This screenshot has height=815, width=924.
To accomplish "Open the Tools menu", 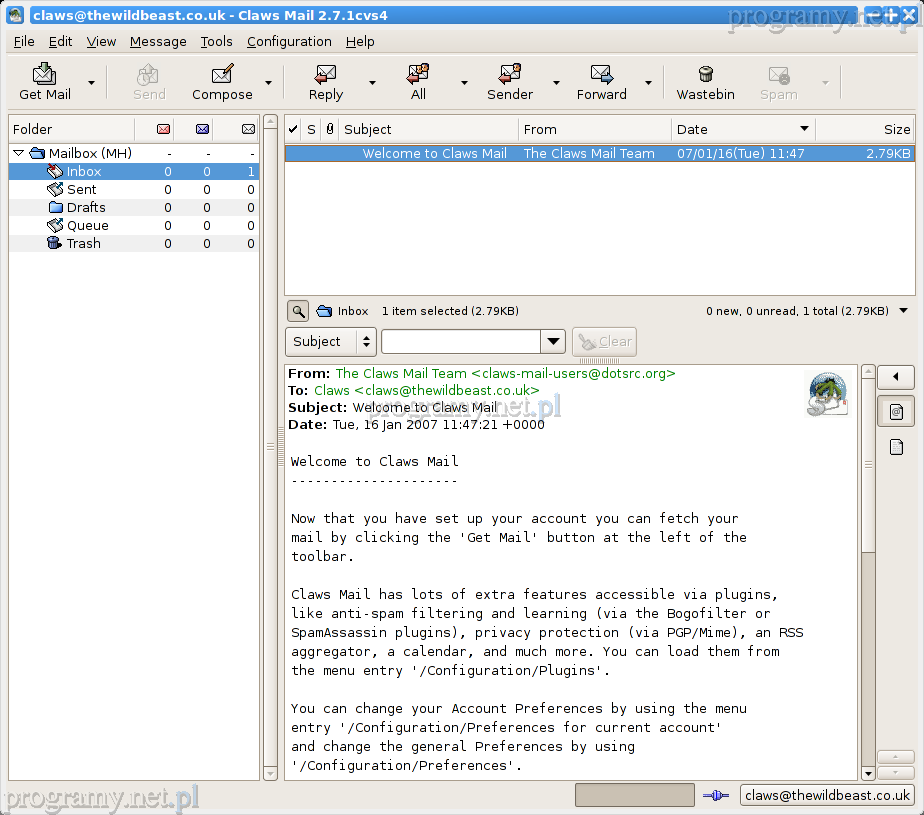I will point(216,41).
